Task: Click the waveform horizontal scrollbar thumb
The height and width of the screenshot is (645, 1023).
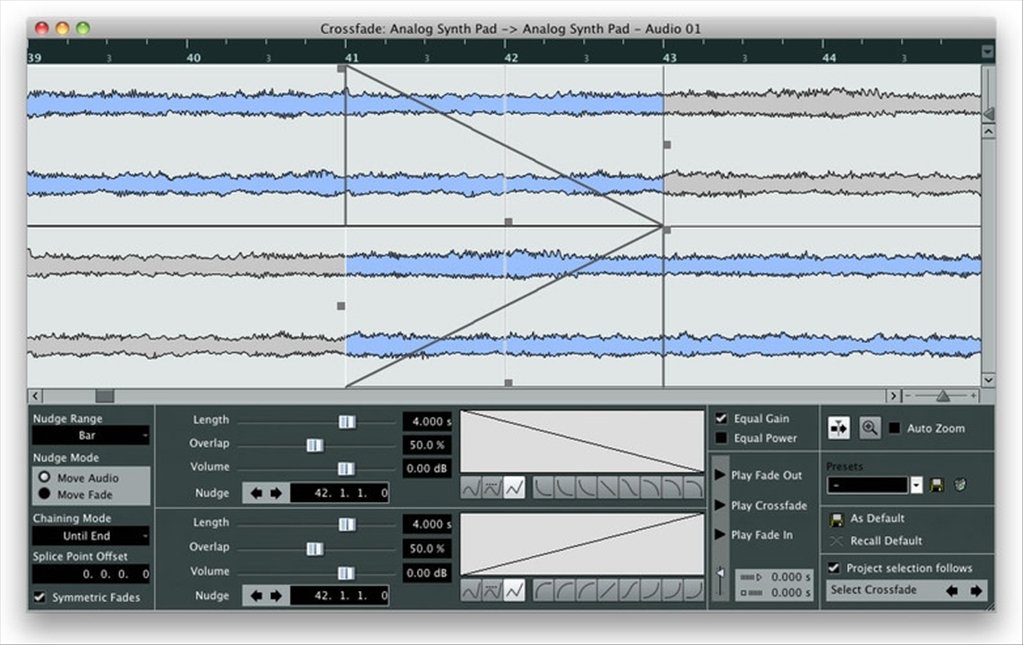Action: (x=104, y=396)
